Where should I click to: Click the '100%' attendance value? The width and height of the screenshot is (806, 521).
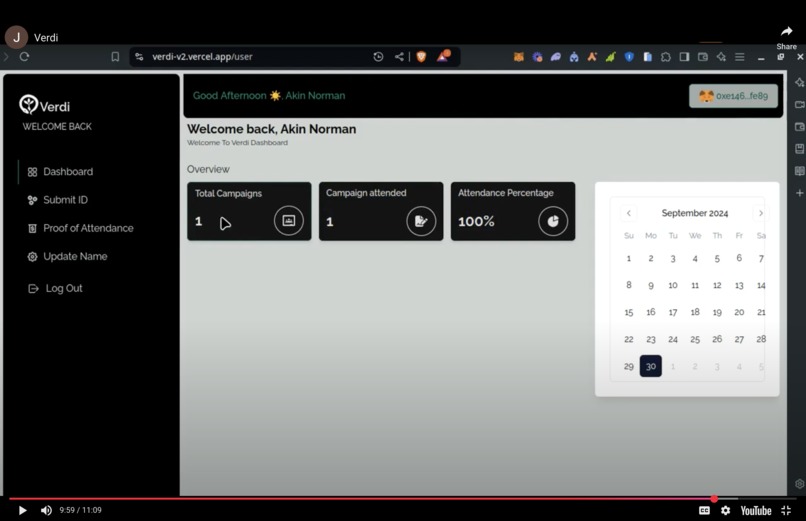click(476, 221)
